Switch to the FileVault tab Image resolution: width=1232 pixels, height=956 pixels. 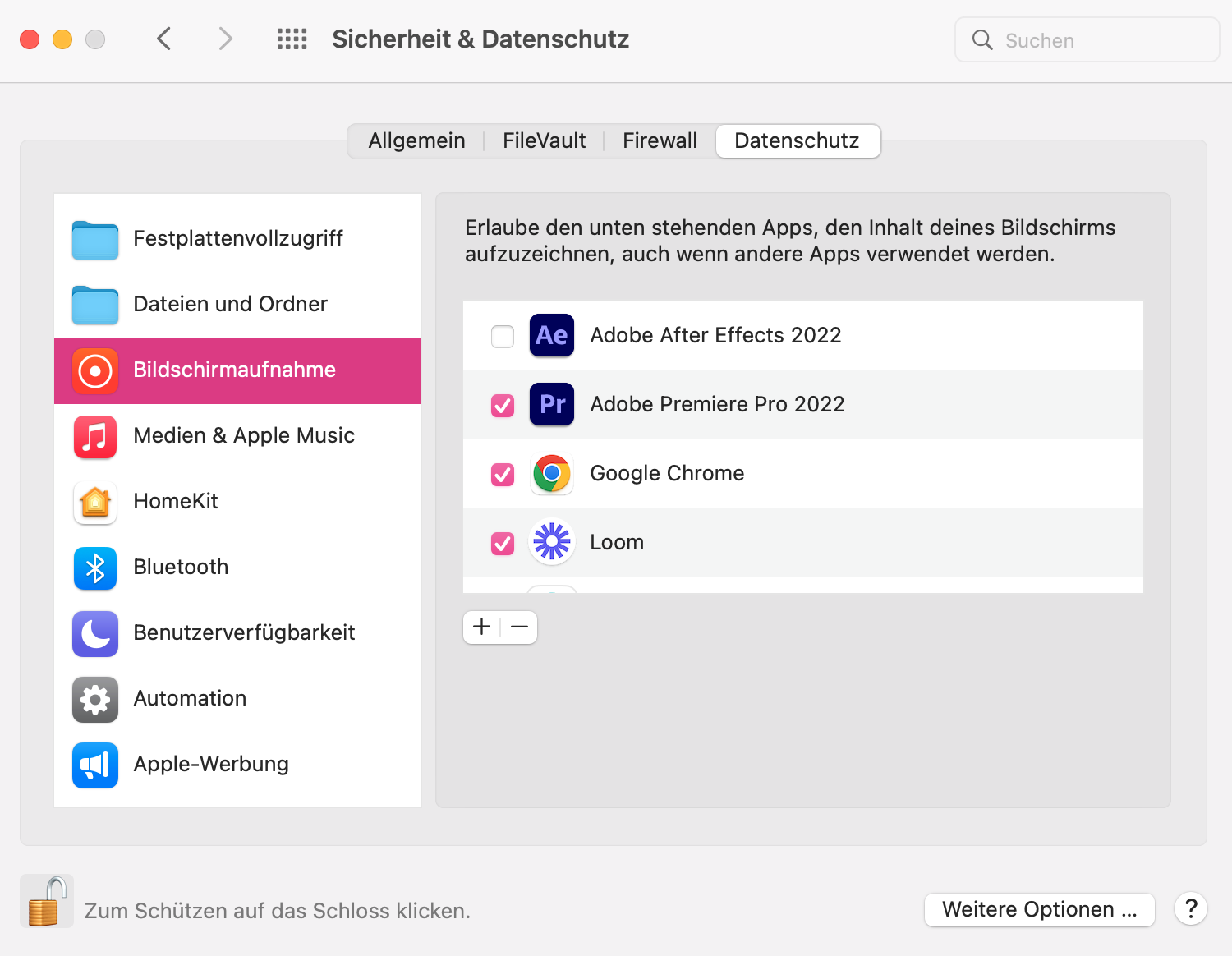pyautogui.click(x=544, y=140)
